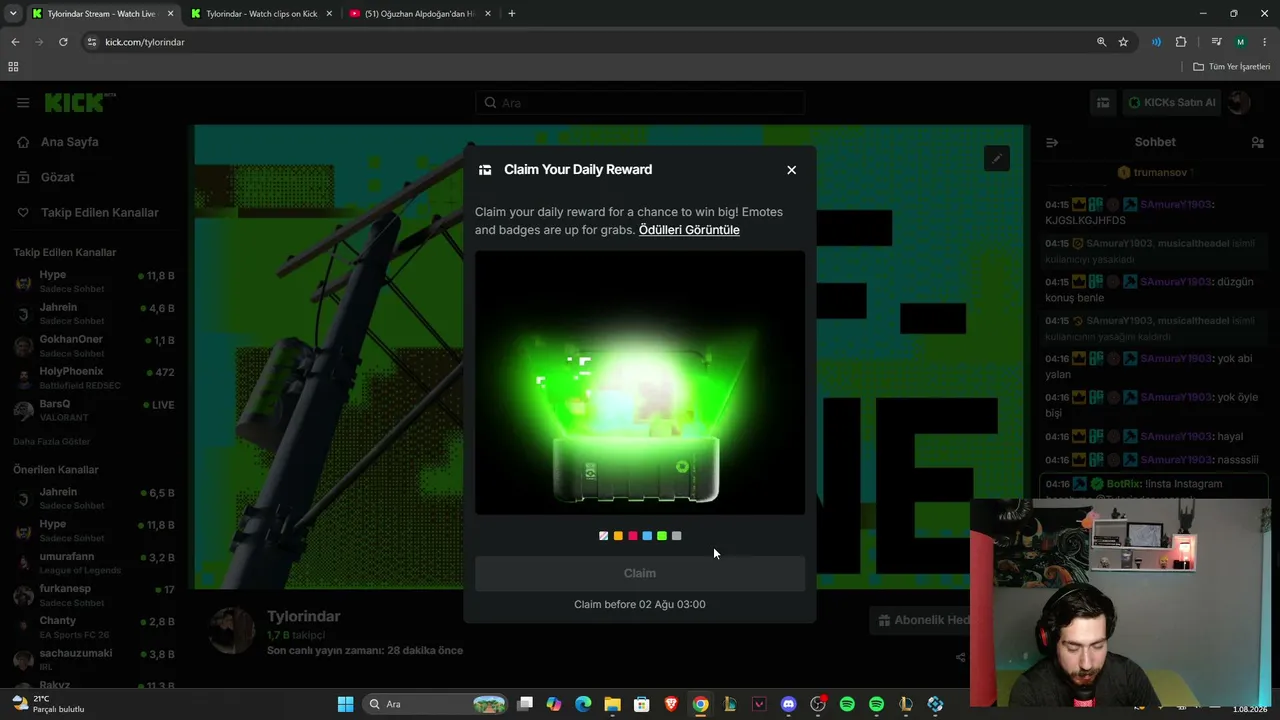Go back in browser history

(x=15, y=42)
